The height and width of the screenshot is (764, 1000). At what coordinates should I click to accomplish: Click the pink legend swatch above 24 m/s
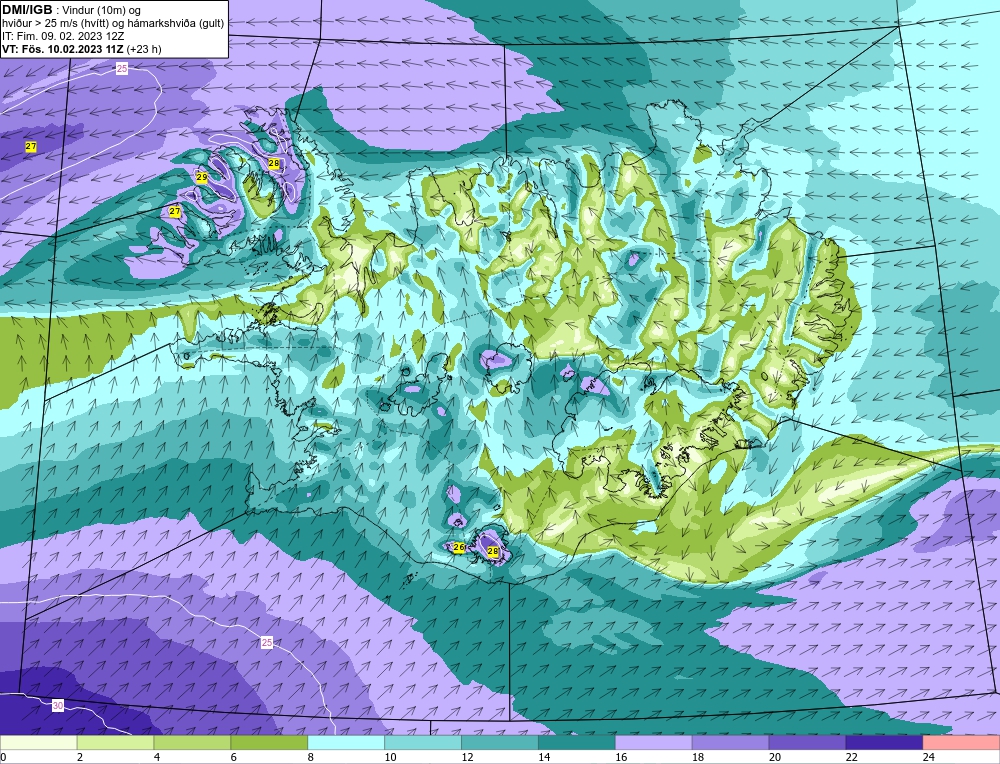(x=961, y=743)
